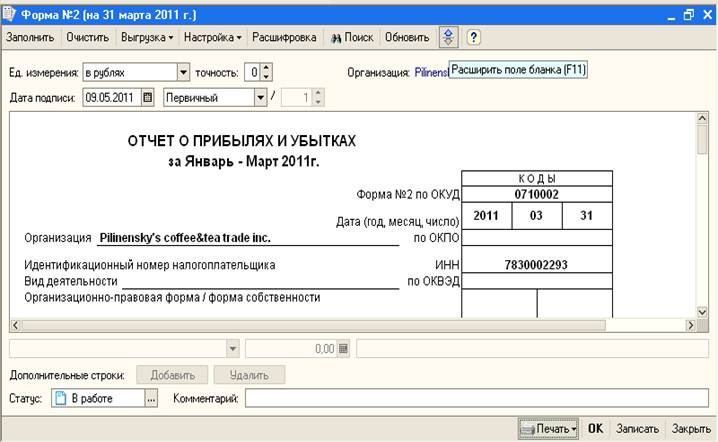Select the 0710002 OKUD code cell
This screenshot has width=718, height=442.
tap(537, 194)
